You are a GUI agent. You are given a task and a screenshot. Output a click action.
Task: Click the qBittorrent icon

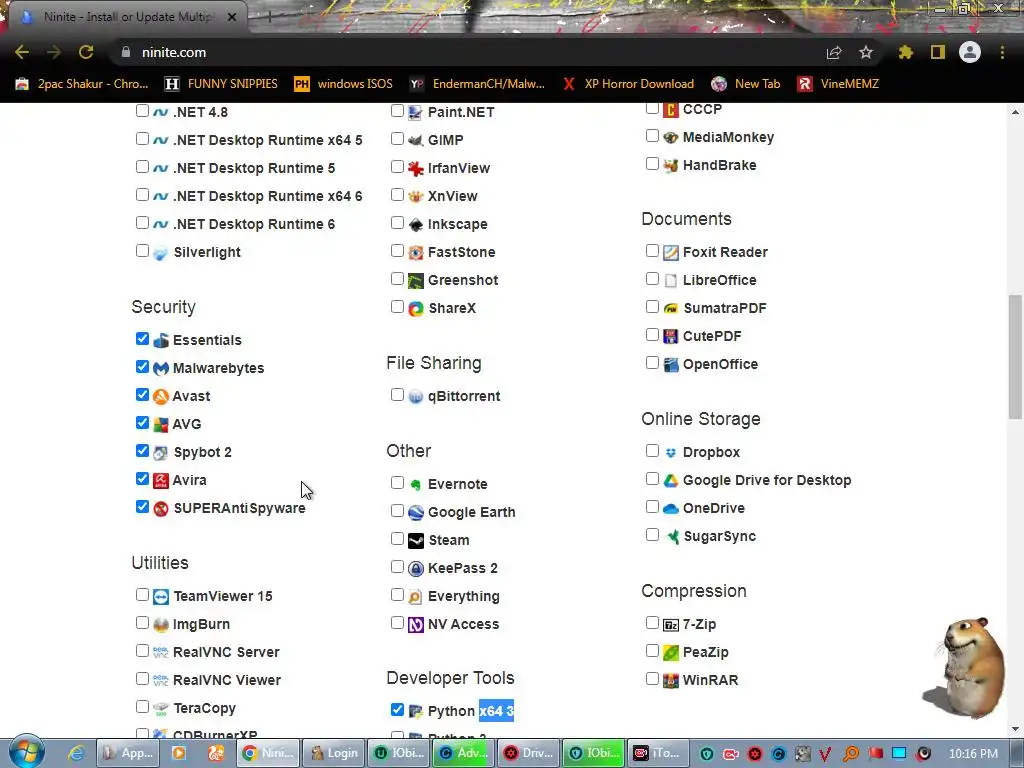[x=415, y=396]
